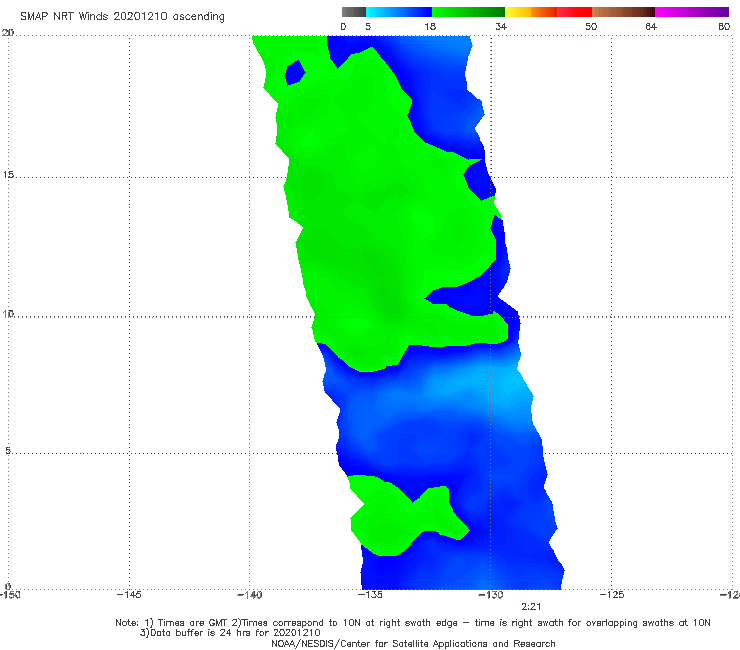Click the longitude axis label '-145'

[x=129, y=595]
